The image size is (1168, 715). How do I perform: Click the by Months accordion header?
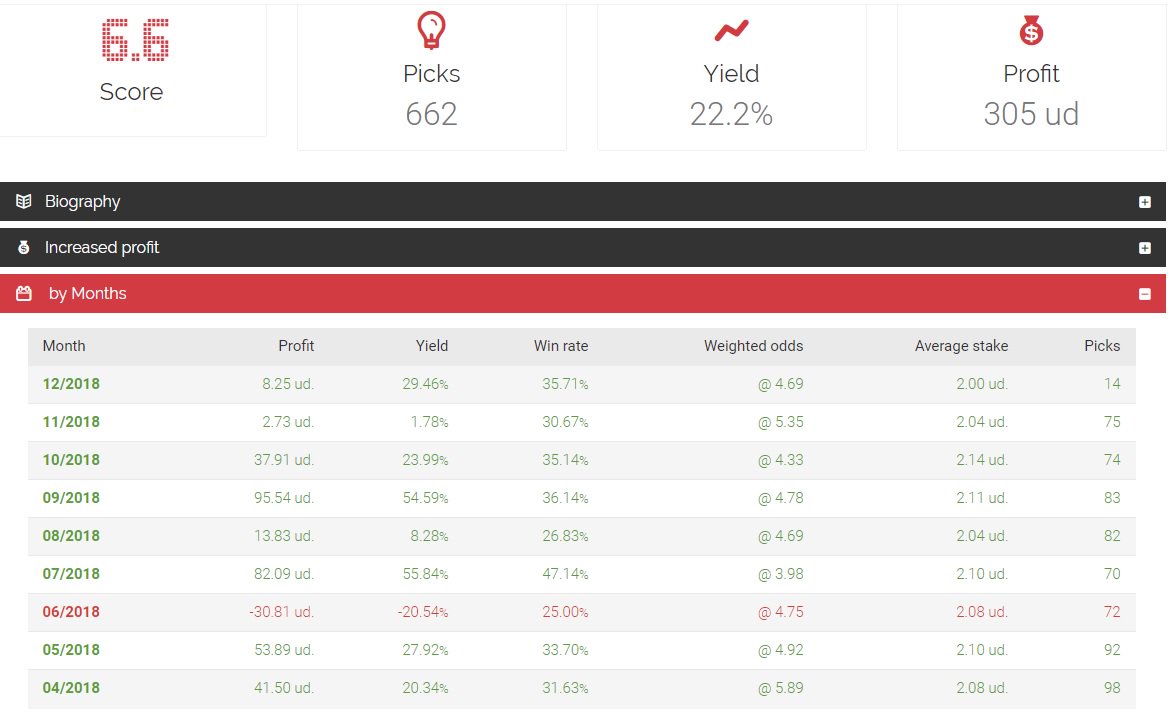(x=583, y=293)
